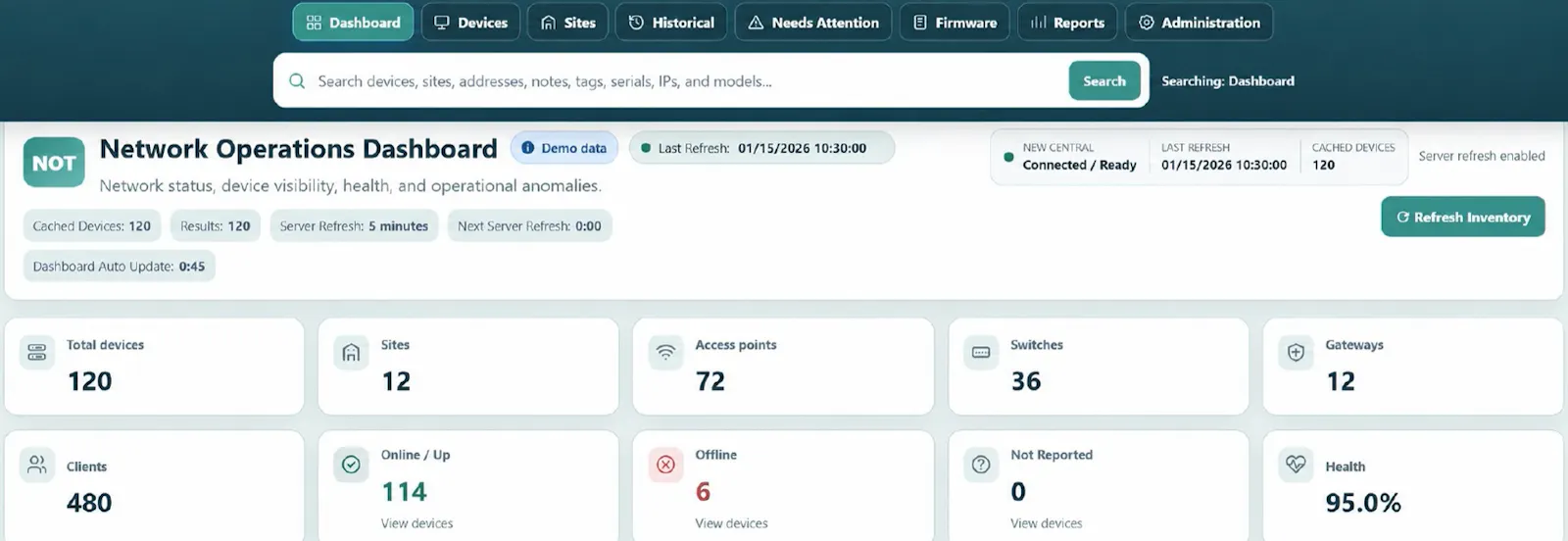Open the Reports tab

point(1067,23)
